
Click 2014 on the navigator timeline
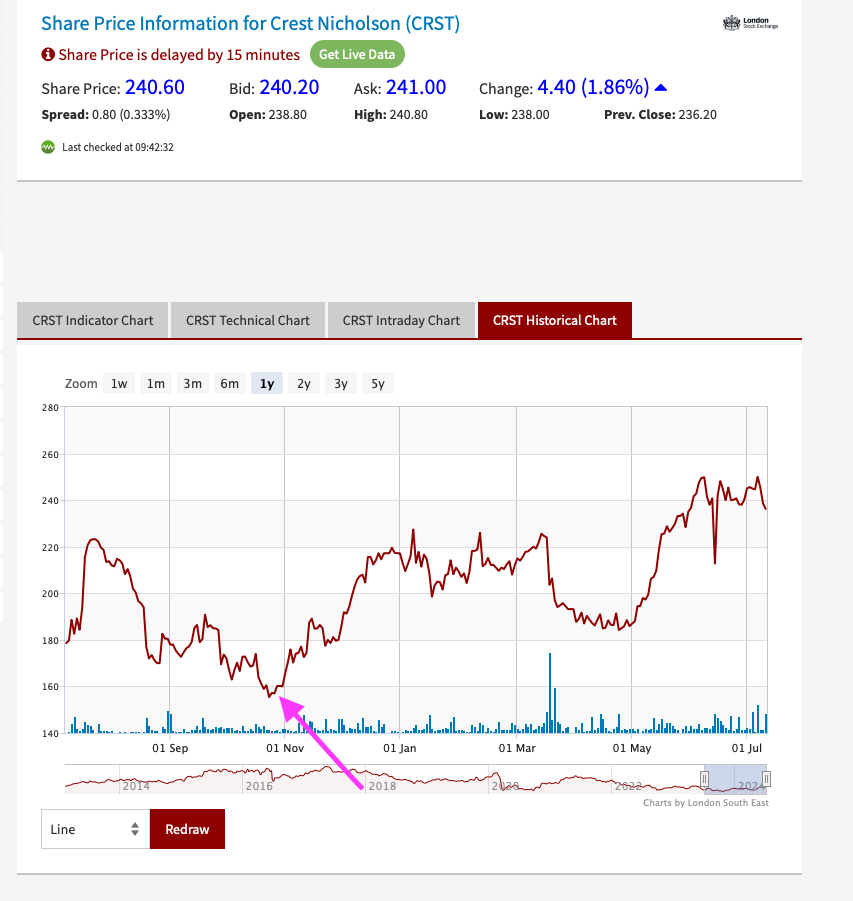[136, 786]
